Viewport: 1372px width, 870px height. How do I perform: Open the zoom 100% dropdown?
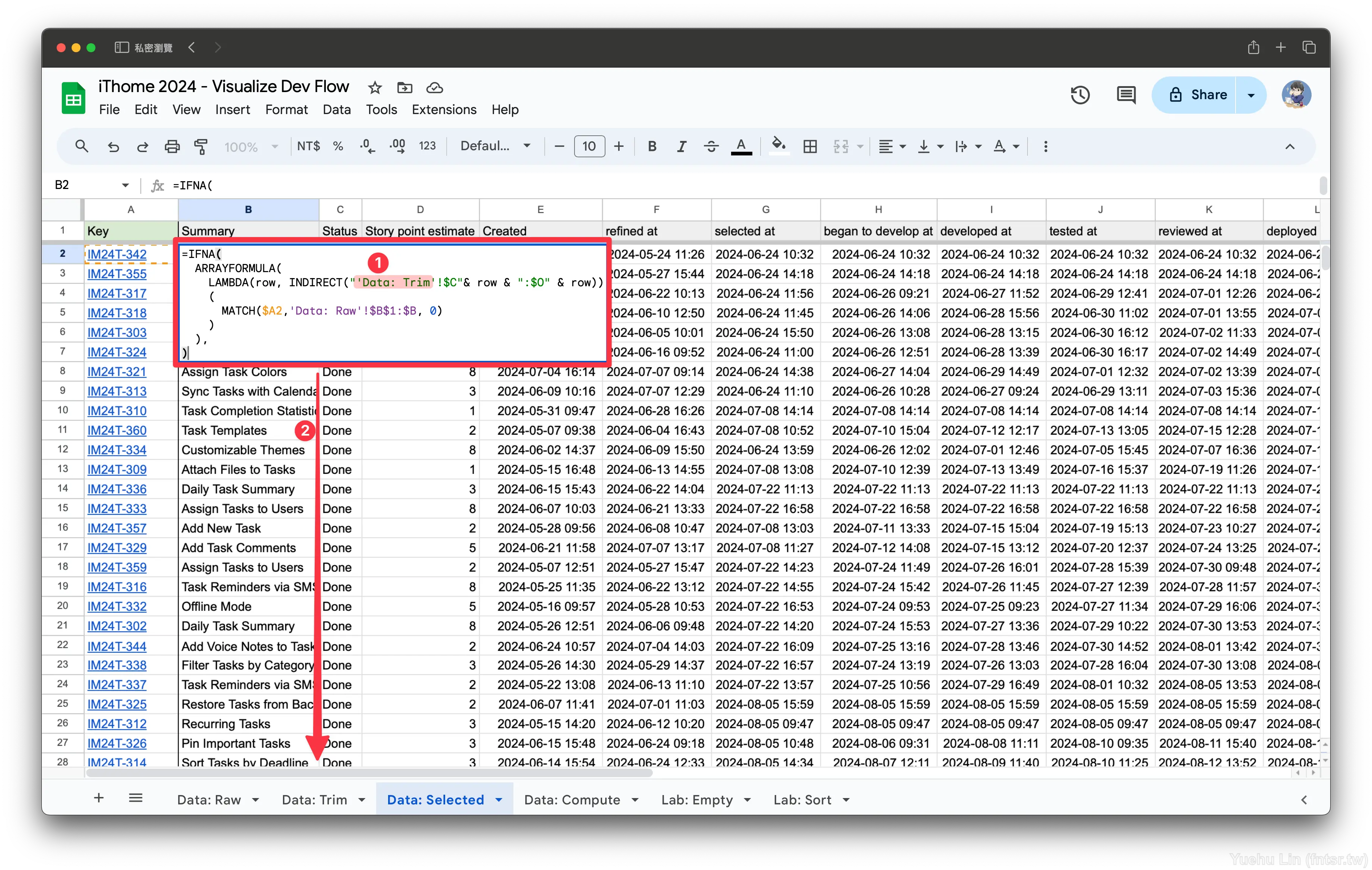click(x=251, y=147)
